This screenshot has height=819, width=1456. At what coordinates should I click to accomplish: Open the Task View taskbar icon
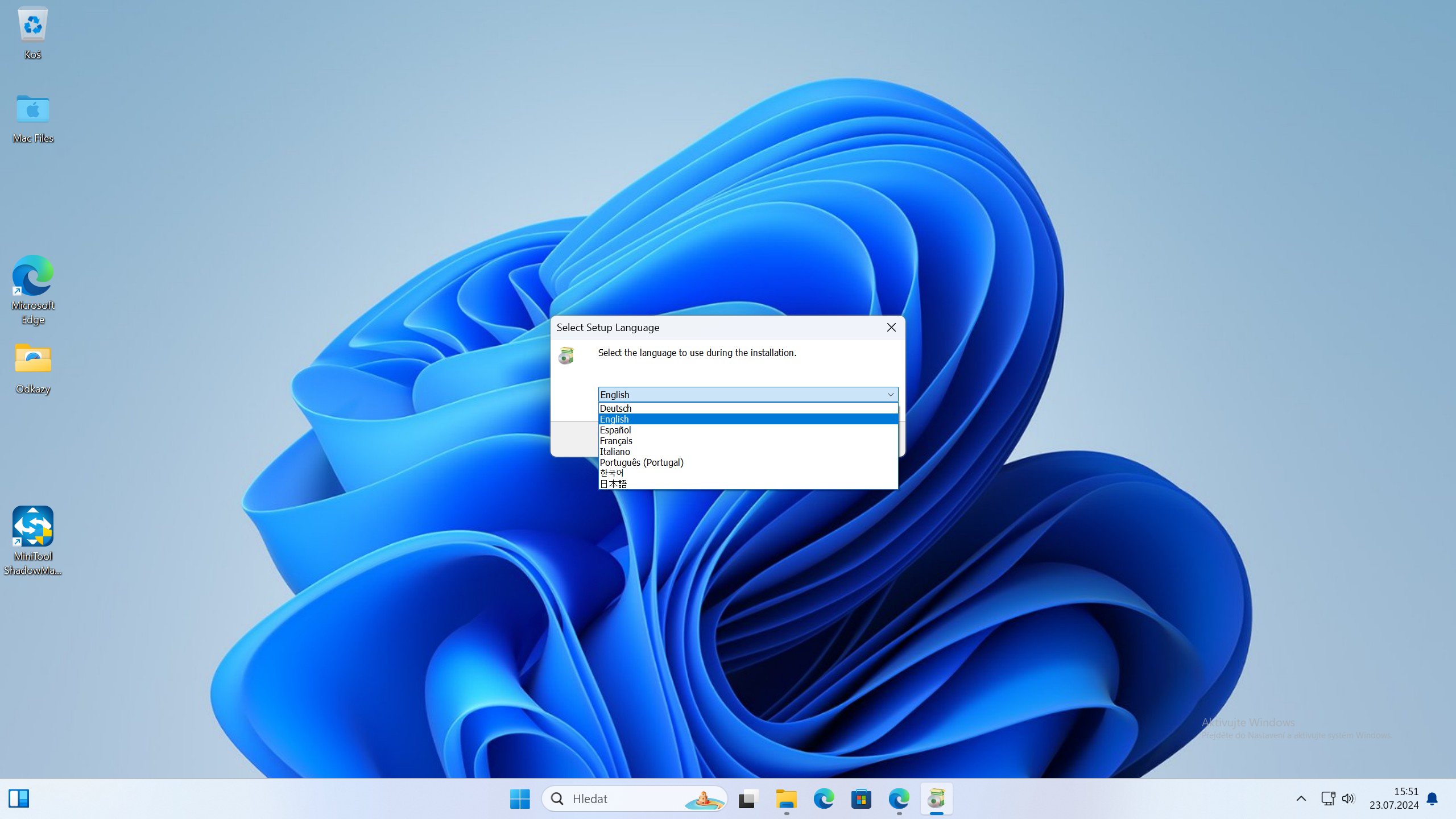748,799
